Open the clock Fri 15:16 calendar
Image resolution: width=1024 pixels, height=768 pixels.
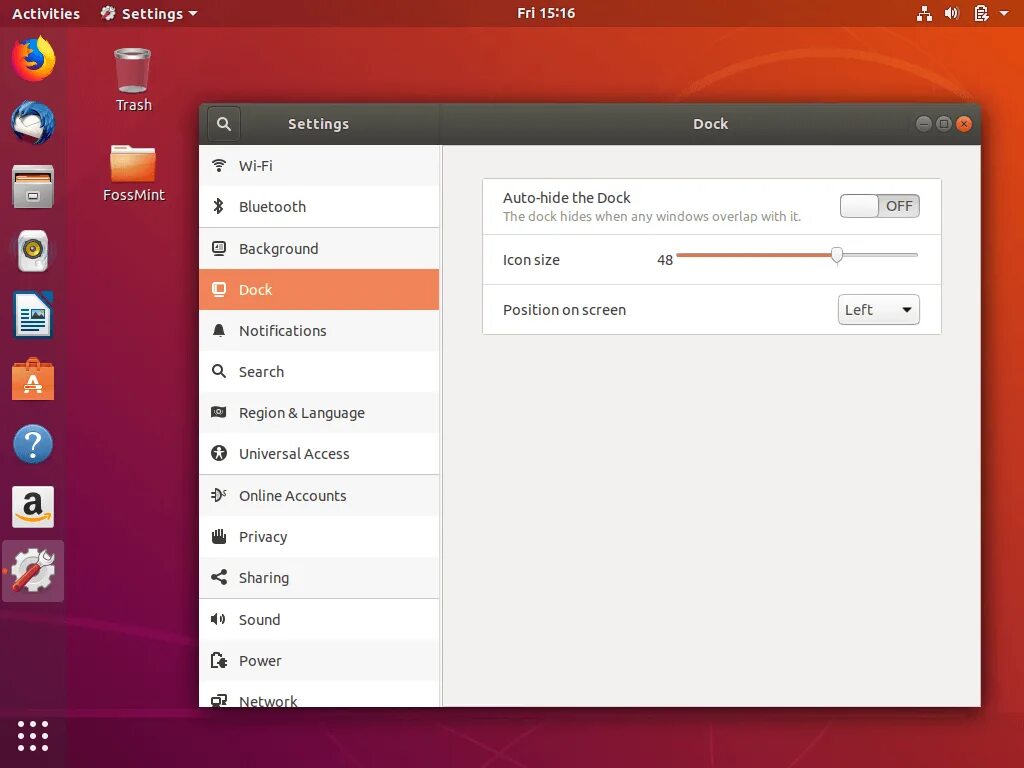click(546, 13)
